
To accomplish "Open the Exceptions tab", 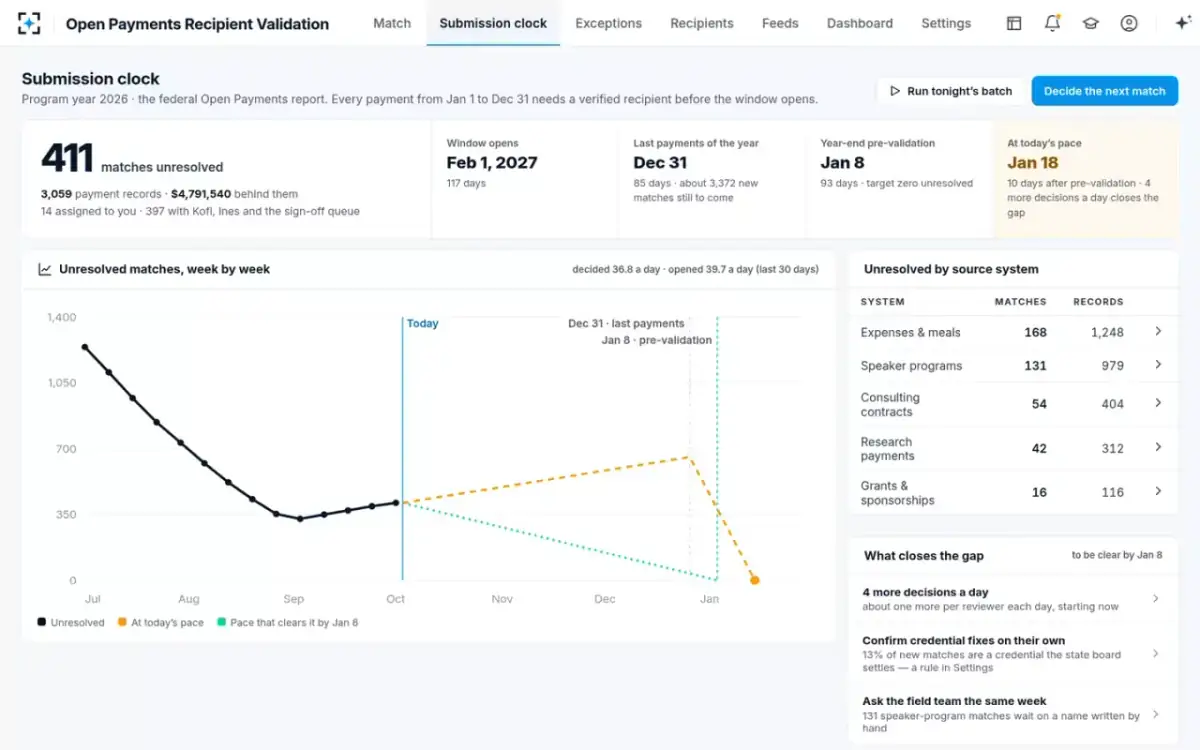I will [x=608, y=23].
